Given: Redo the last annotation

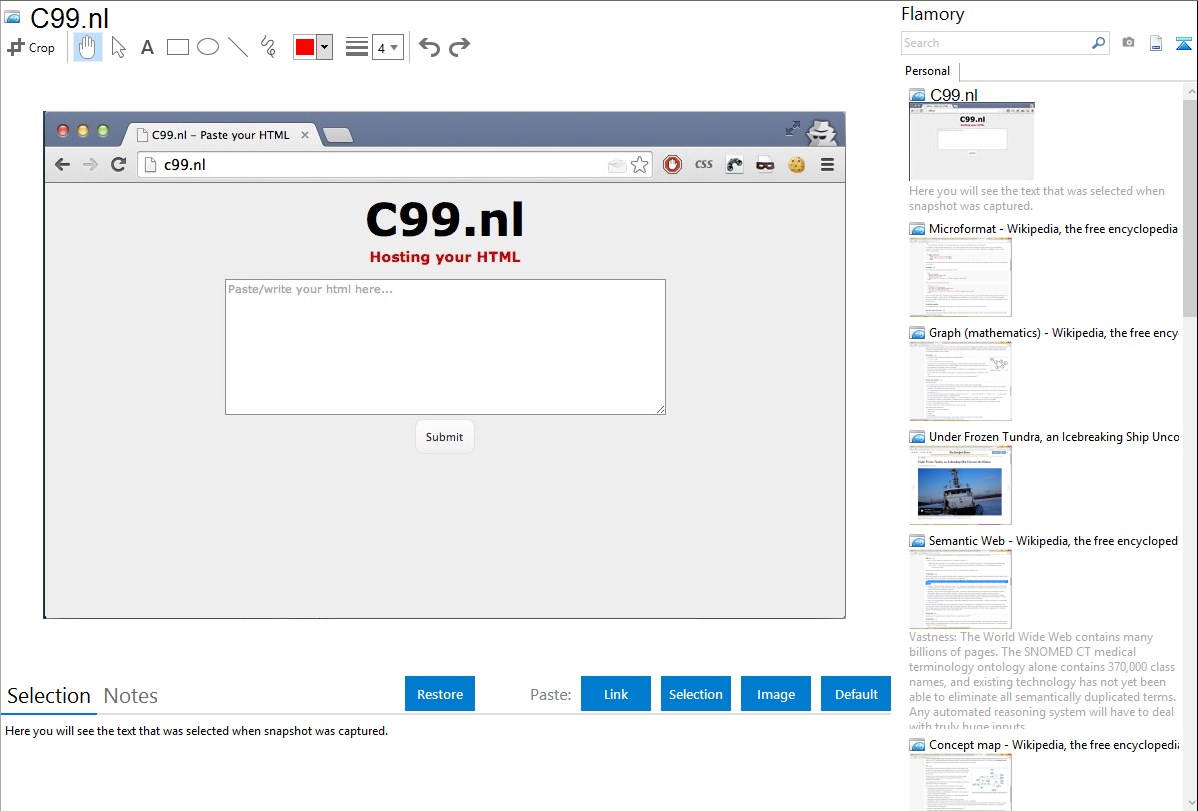Looking at the screenshot, I should [x=459, y=47].
